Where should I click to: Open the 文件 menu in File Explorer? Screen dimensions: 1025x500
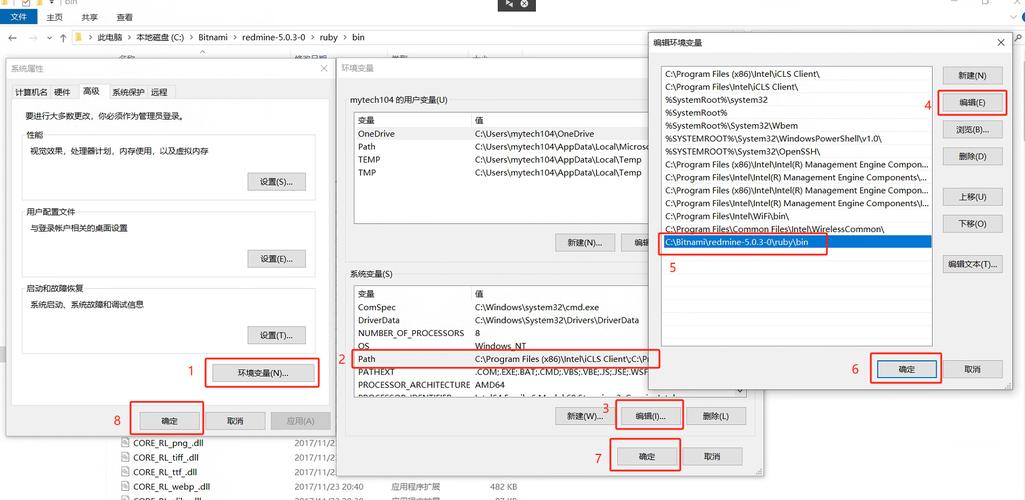click(x=18, y=17)
